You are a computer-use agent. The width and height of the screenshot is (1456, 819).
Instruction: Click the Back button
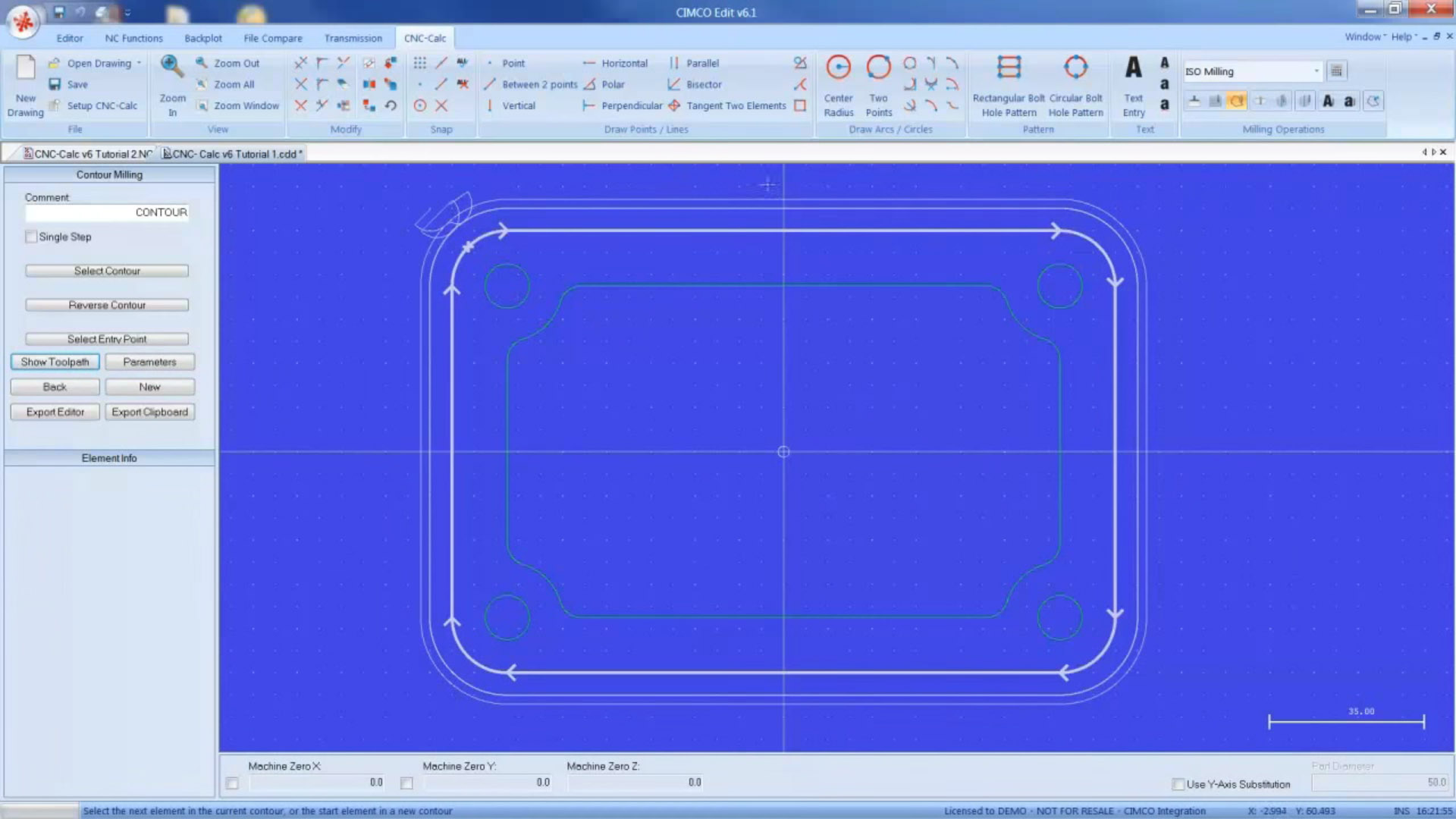pos(55,387)
